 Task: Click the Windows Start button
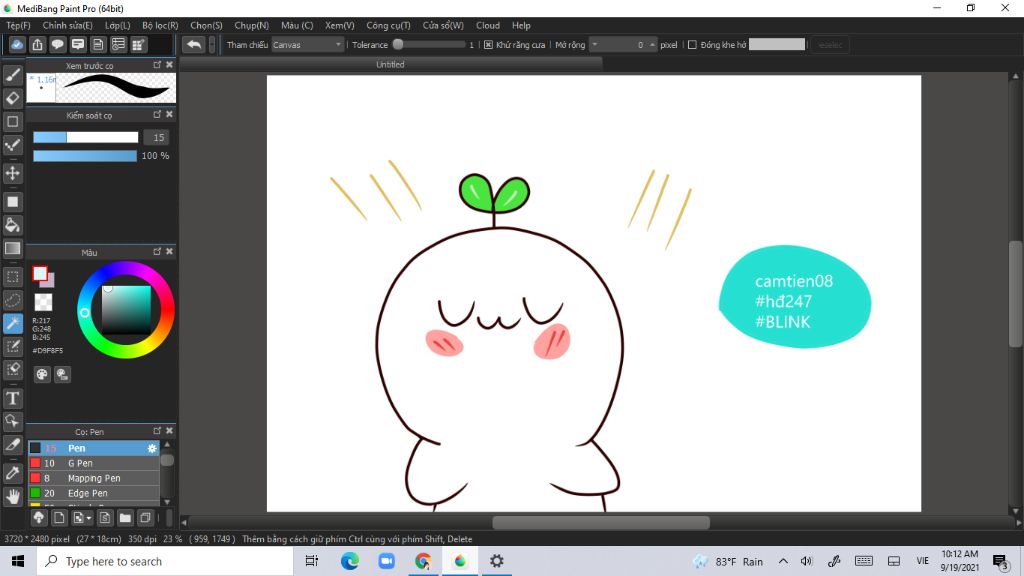point(18,561)
